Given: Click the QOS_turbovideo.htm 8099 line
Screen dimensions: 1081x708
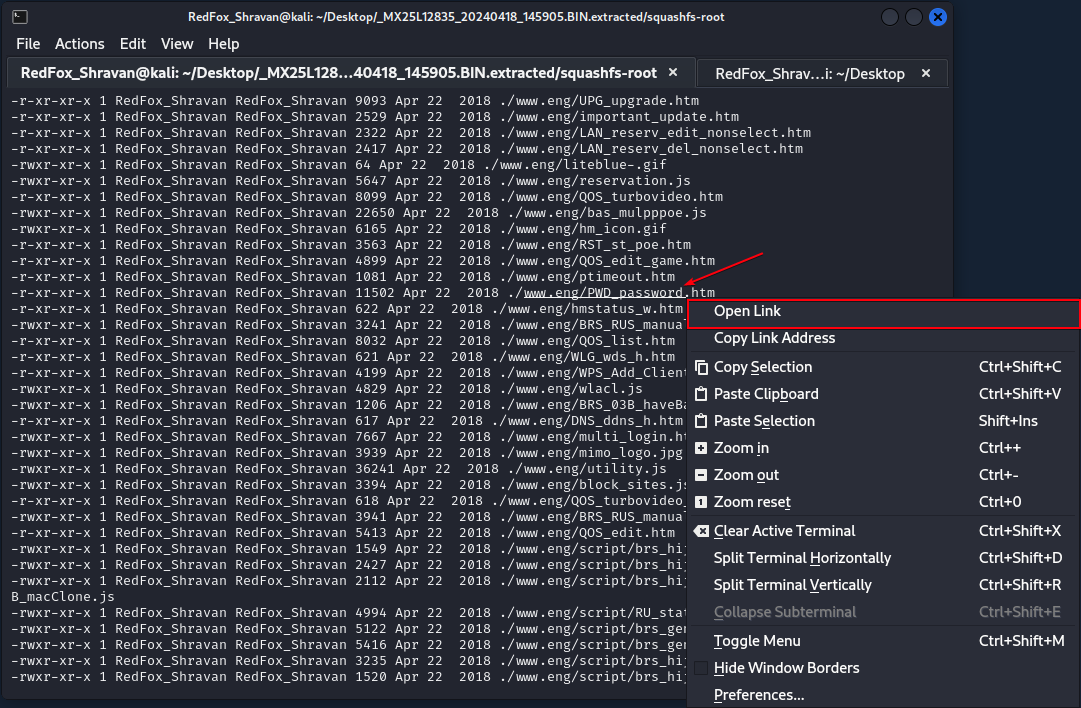Looking at the screenshot, I should click(x=367, y=196).
